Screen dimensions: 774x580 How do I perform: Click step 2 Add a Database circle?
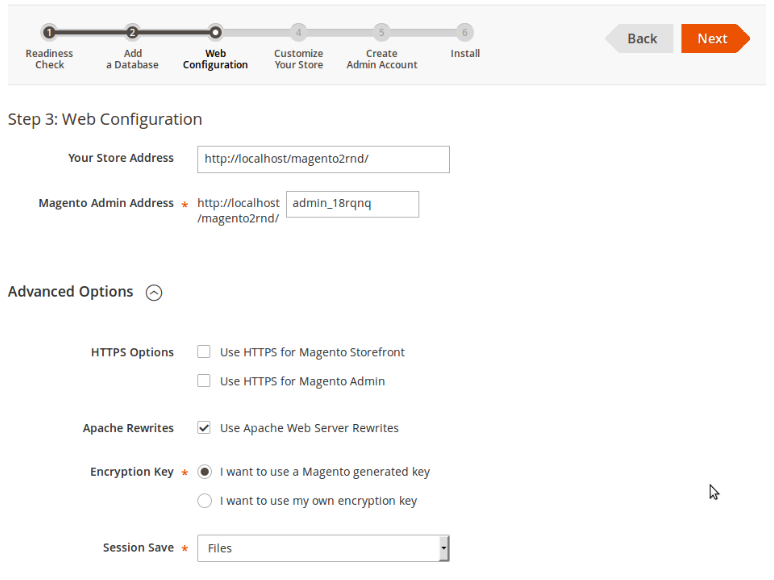pos(132,33)
